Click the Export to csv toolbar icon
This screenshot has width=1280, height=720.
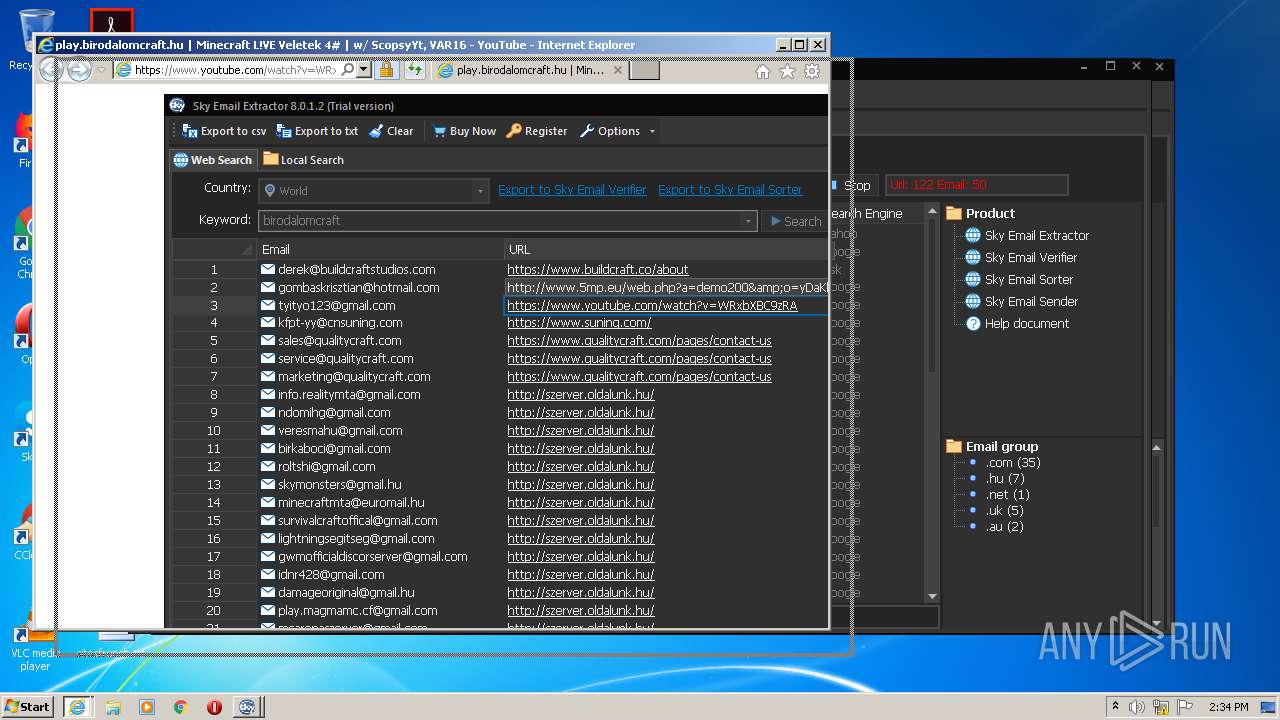[190, 131]
